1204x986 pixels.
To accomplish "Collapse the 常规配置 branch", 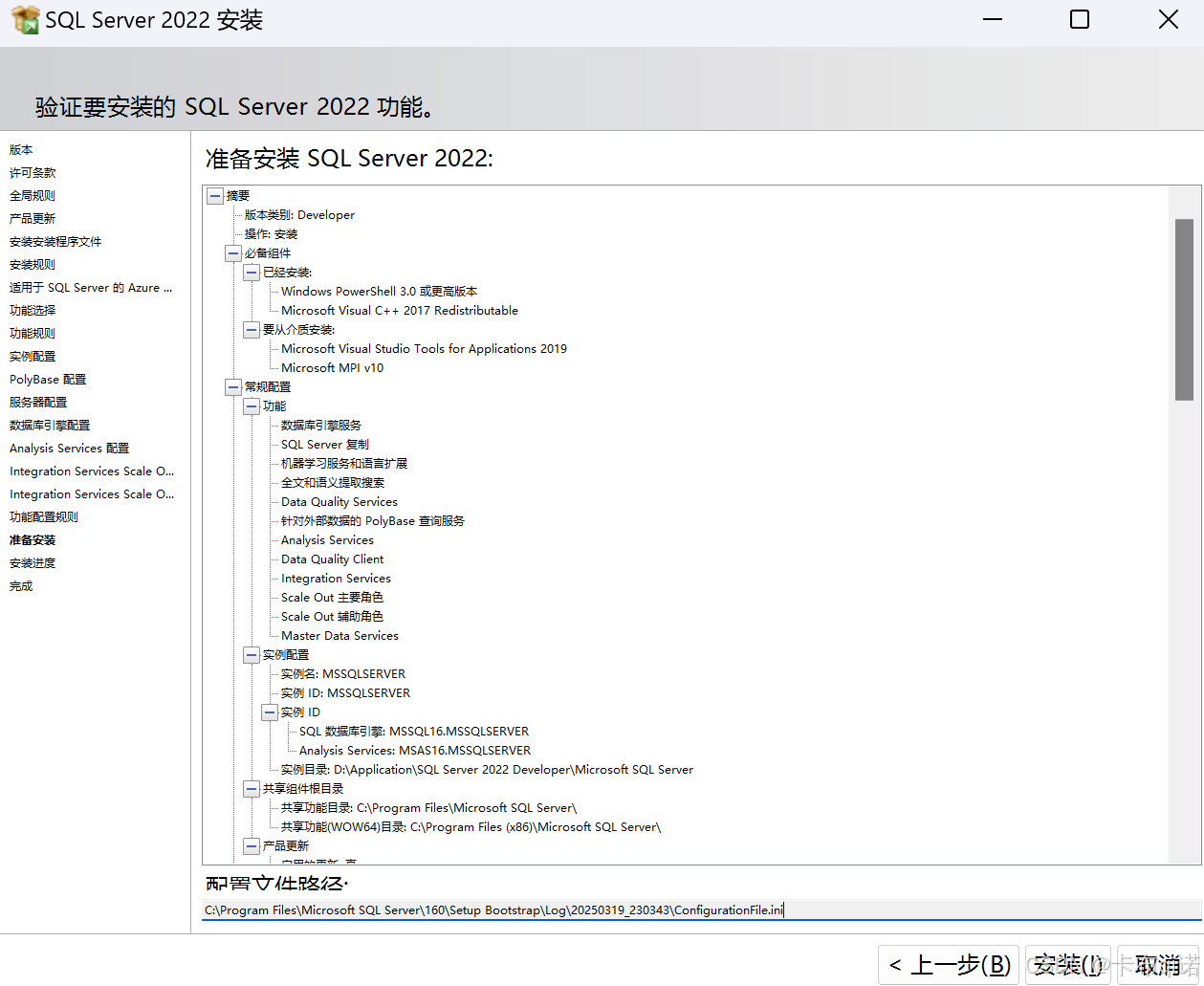I will tap(233, 386).
